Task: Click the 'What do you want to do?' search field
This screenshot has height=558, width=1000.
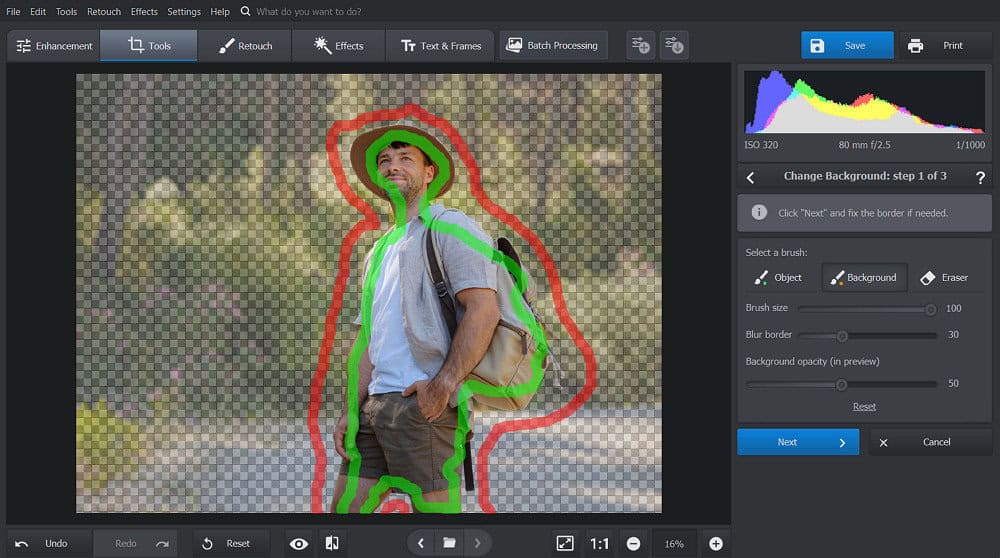Action: click(309, 11)
